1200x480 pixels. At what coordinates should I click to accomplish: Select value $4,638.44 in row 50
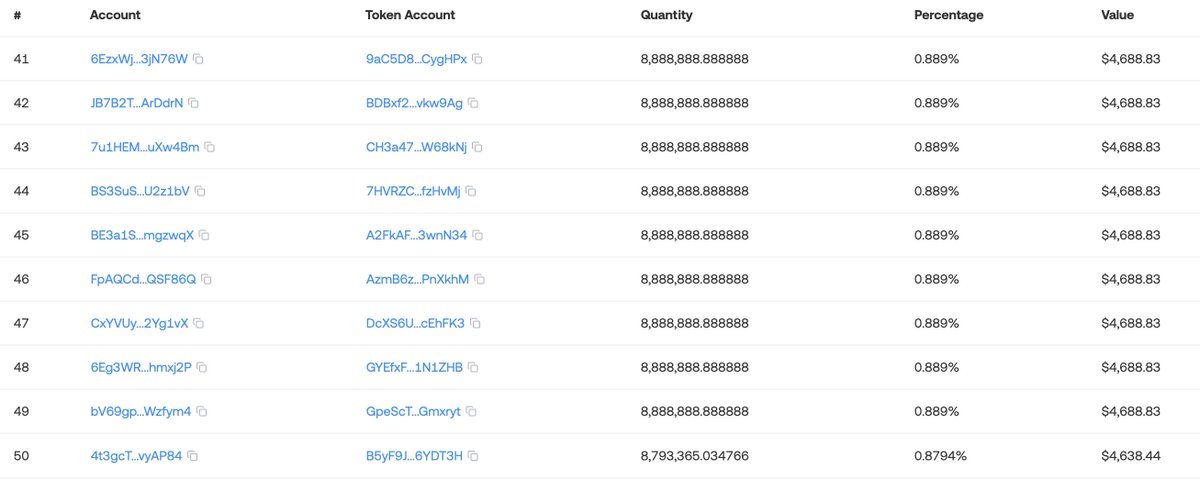tap(1130, 456)
